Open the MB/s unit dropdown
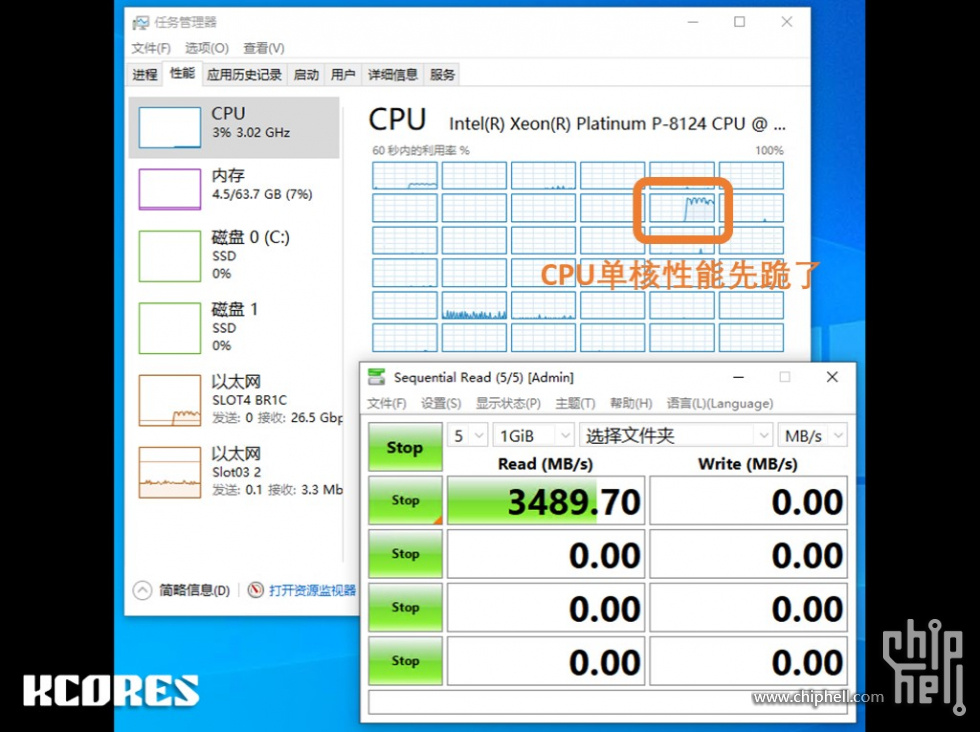This screenshot has height=732, width=980. coord(812,436)
